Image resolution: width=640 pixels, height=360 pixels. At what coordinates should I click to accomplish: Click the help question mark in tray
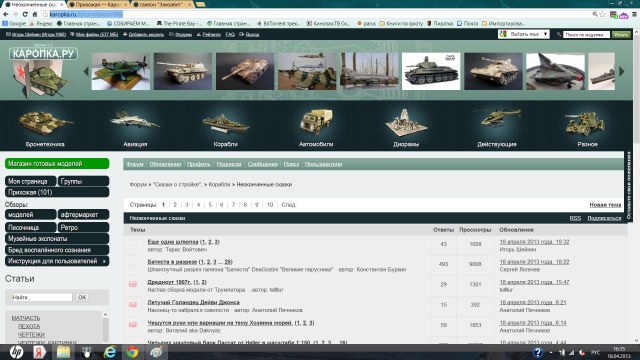(538, 352)
